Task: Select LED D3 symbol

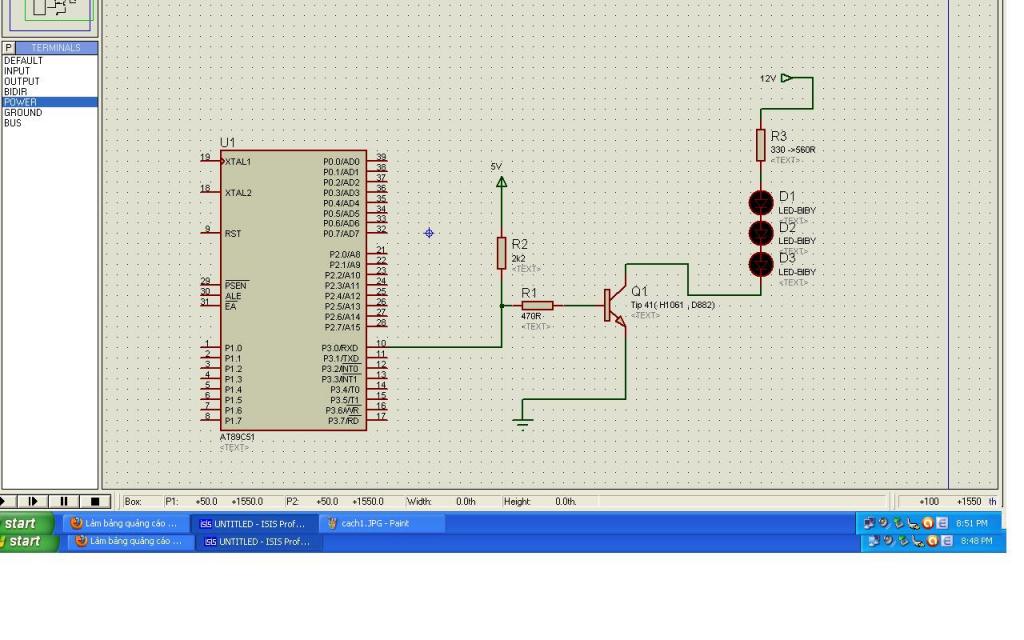Action: [x=761, y=264]
